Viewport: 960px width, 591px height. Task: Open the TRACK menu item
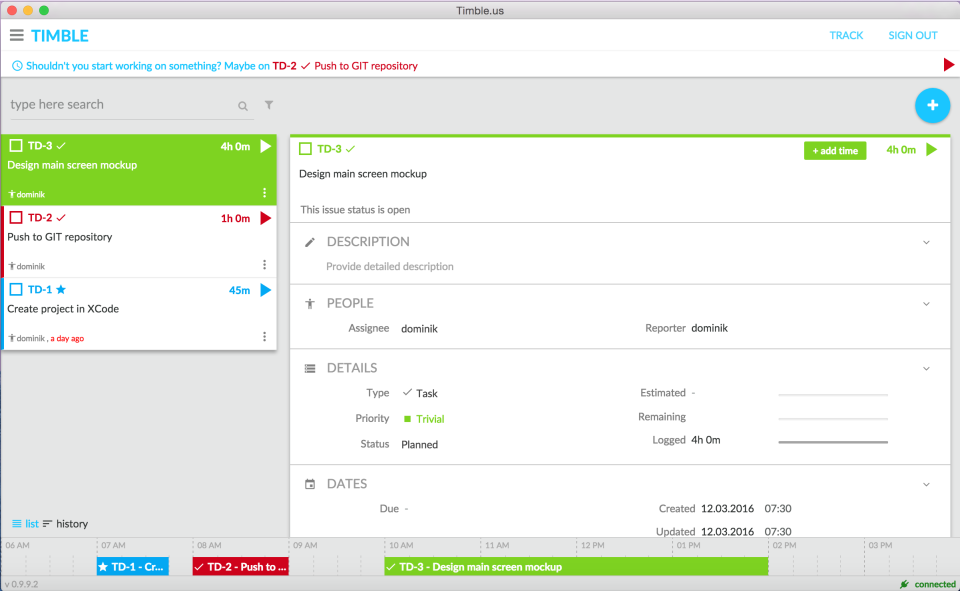[x=846, y=36]
